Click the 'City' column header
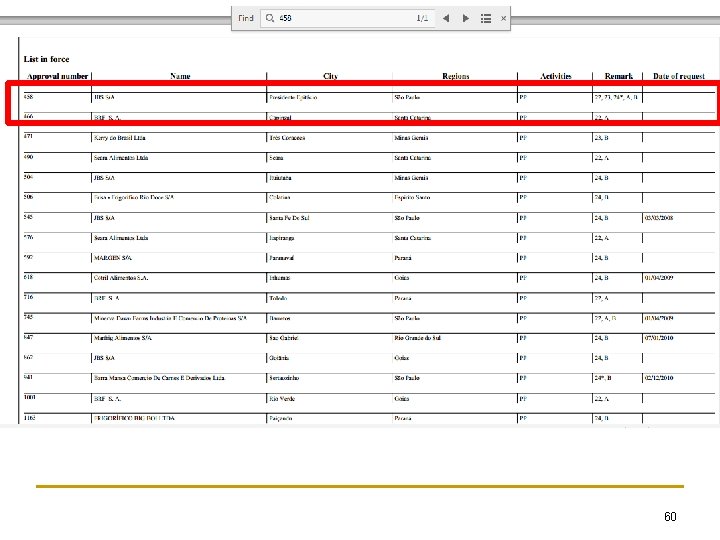Screen dimensions: 720x540 [x=330, y=76]
